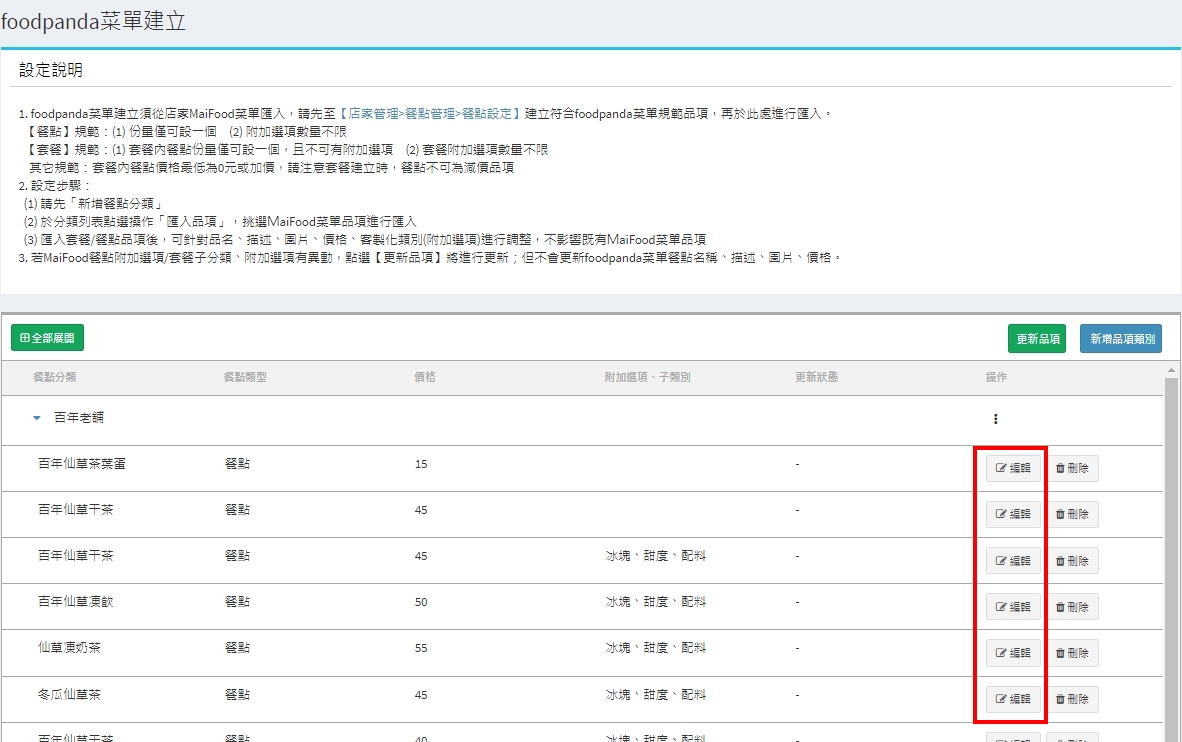Click the 更新品項 button
Viewport: 1182px width, 742px height.
1037,339
